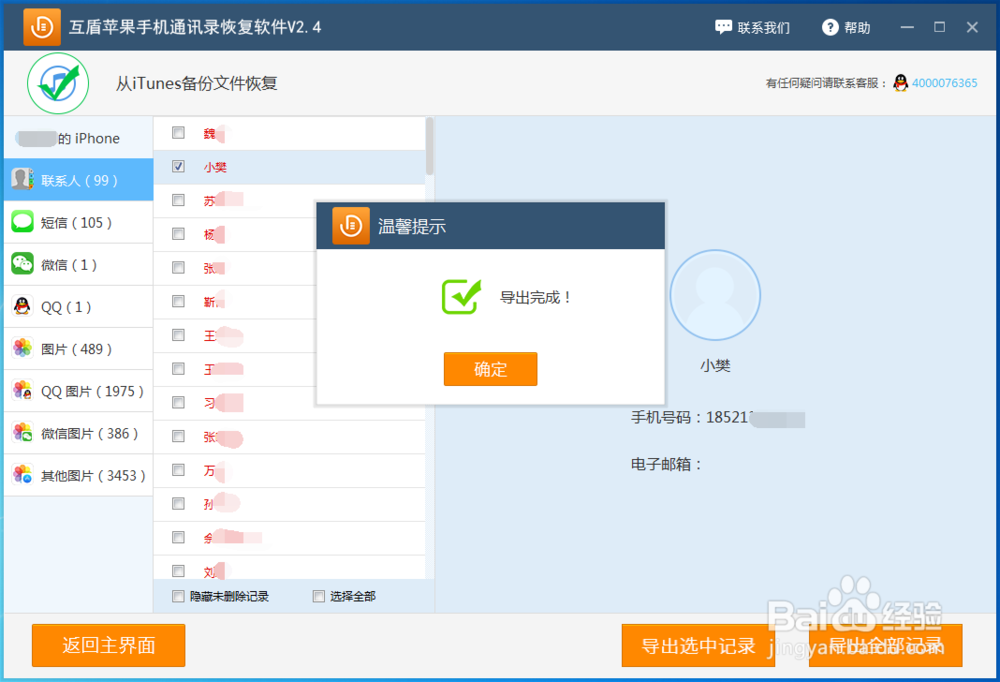Uncheck the checkbox for contact 小樊
Viewport: 1000px width, 682px height.
tap(179, 167)
